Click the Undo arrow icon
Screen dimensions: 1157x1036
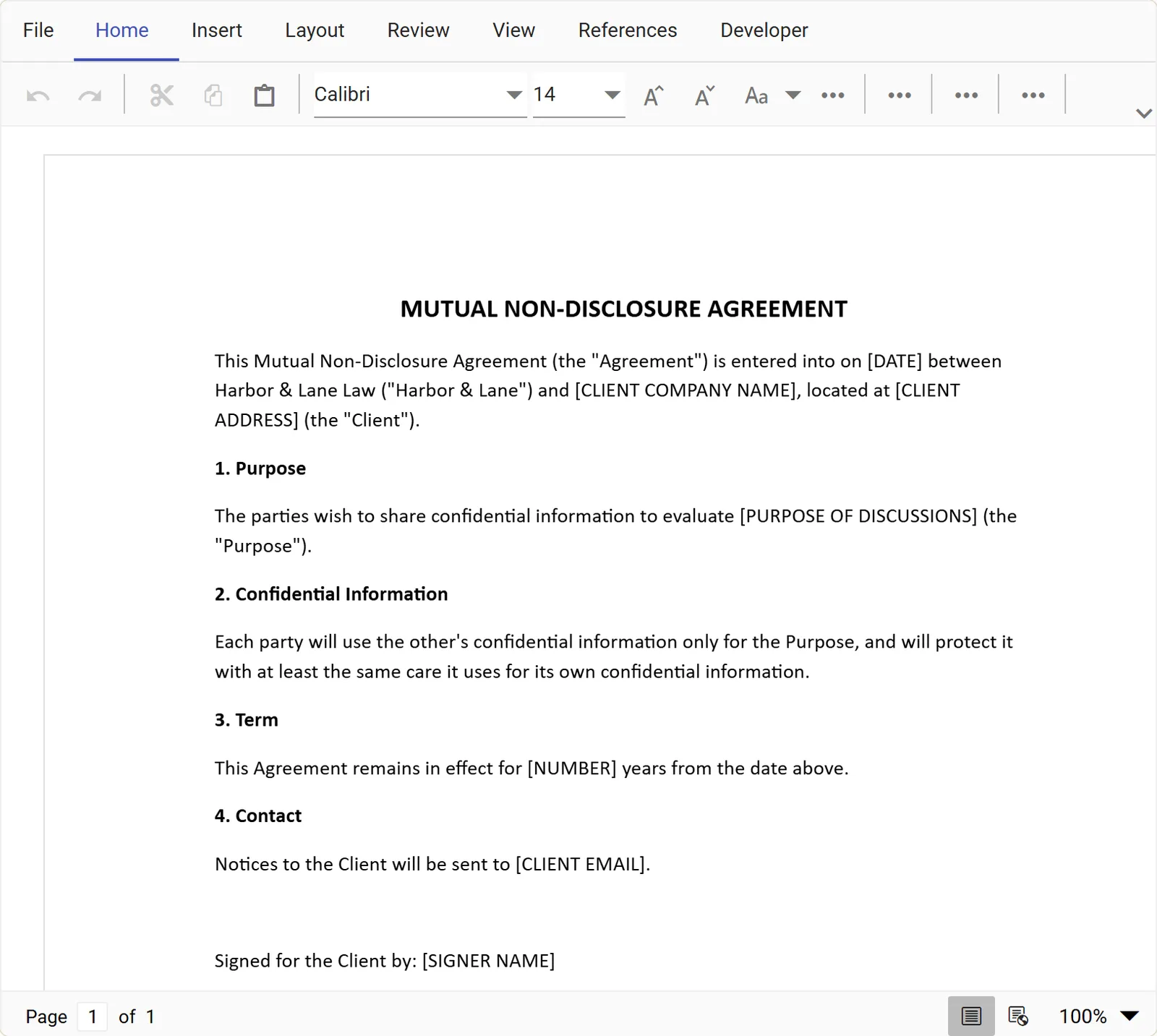tap(38, 95)
